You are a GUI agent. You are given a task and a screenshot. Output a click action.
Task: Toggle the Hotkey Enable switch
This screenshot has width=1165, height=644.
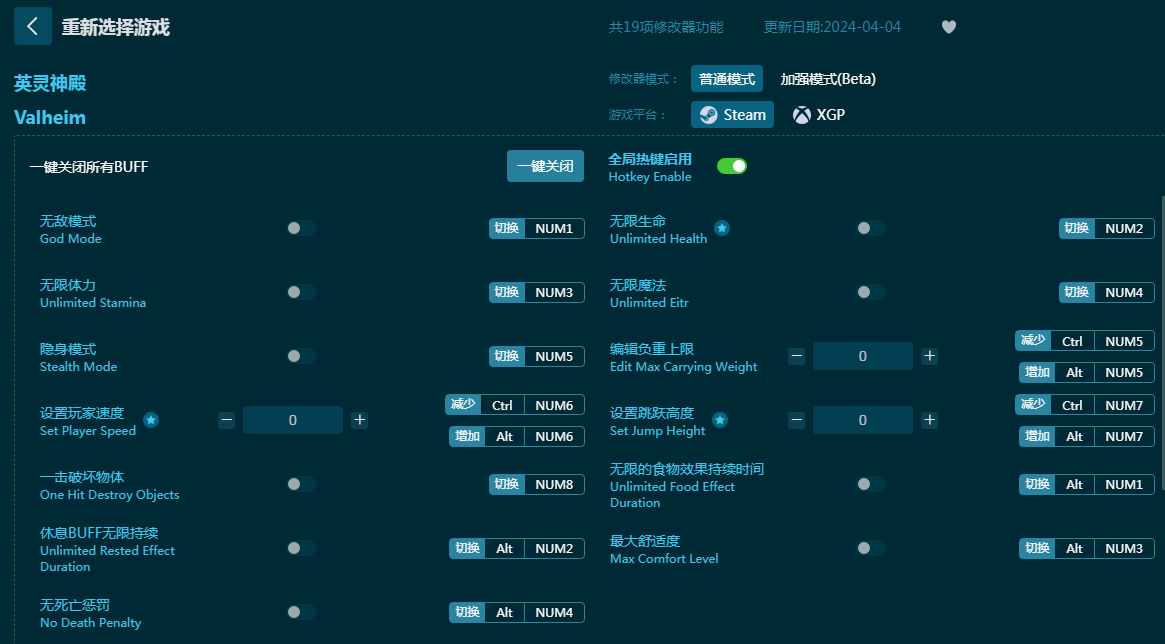pos(732,166)
